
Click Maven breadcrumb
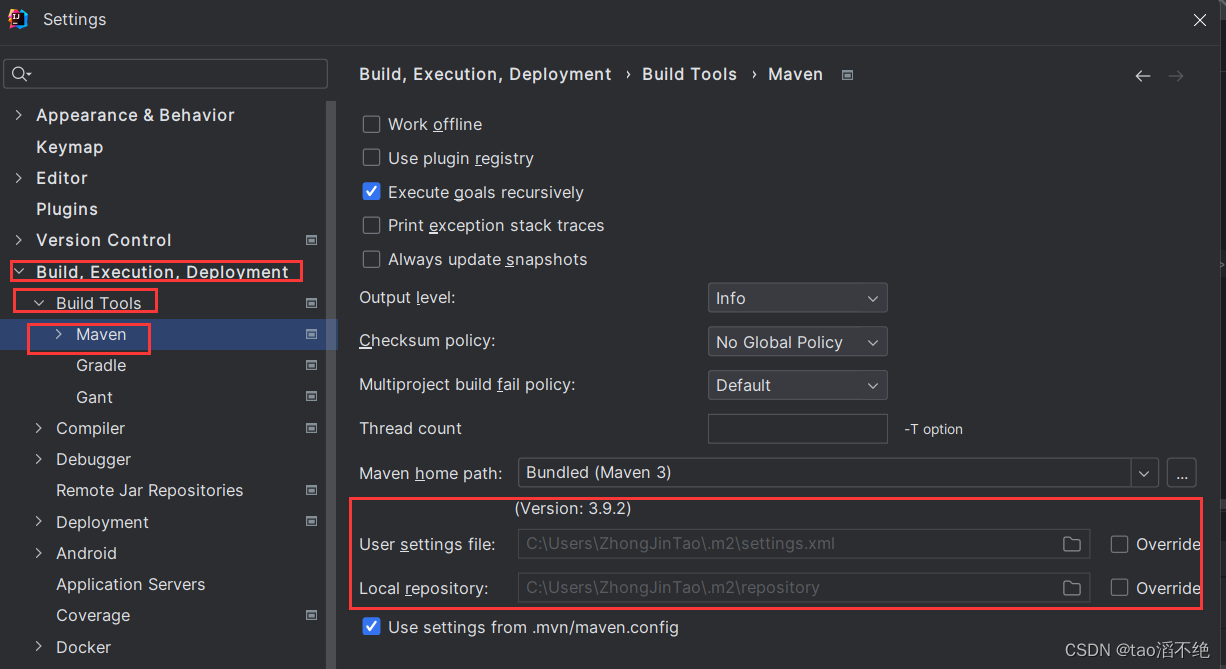795,74
